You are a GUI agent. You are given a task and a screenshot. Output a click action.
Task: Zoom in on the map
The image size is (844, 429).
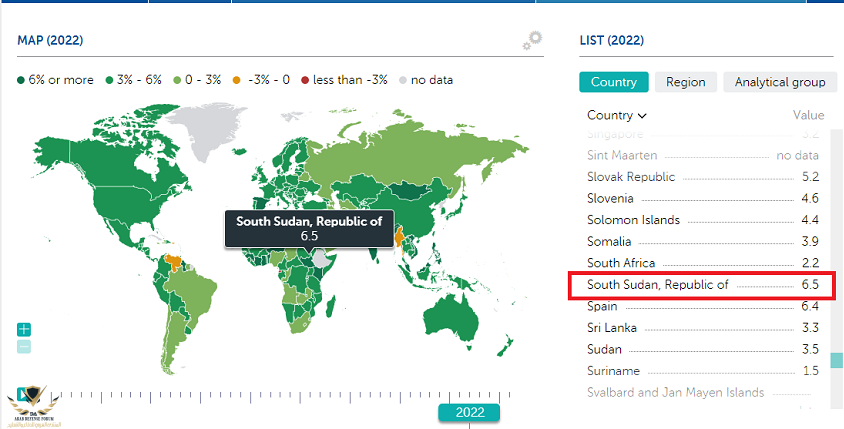24,329
